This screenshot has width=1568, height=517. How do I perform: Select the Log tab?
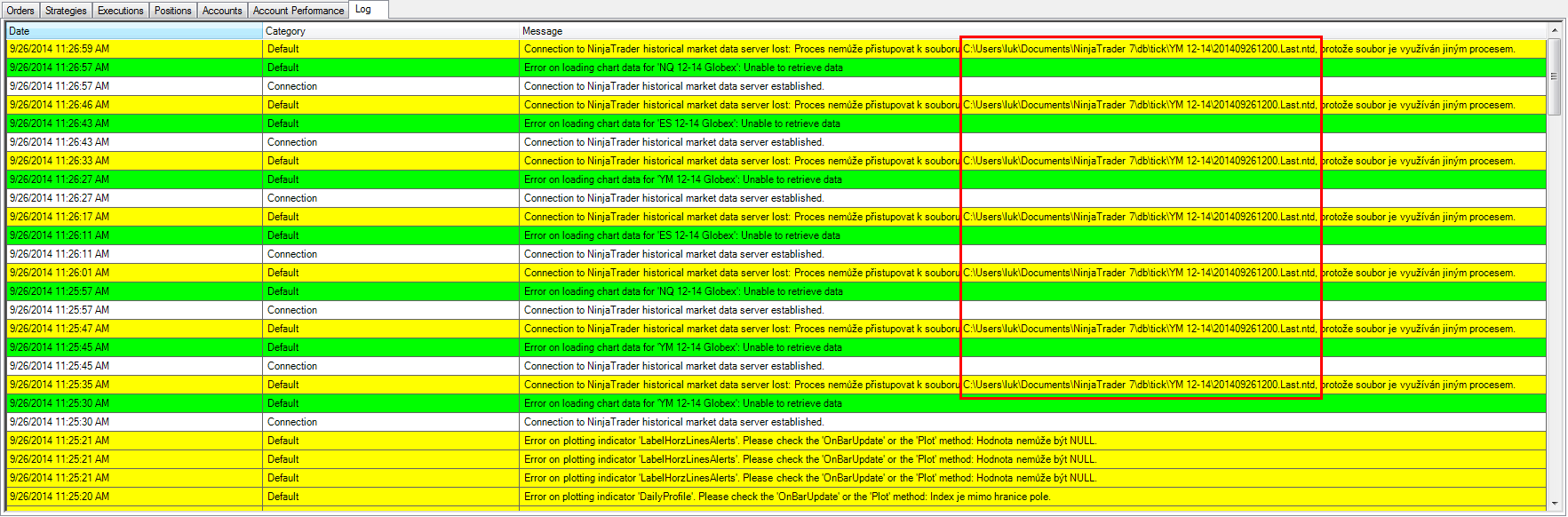pyautogui.click(x=369, y=10)
